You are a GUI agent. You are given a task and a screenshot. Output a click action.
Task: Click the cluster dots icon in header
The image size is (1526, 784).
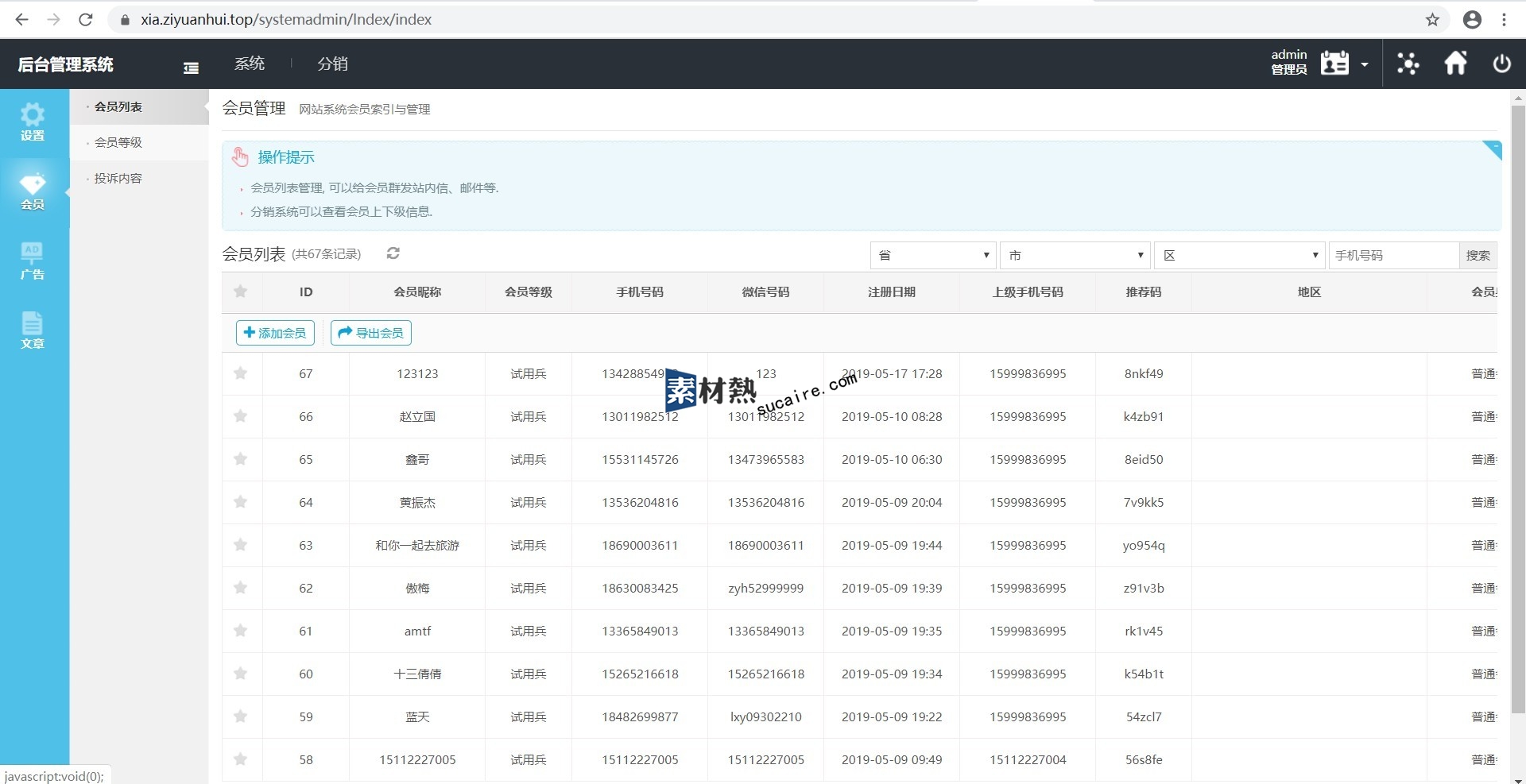(x=1408, y=64)
